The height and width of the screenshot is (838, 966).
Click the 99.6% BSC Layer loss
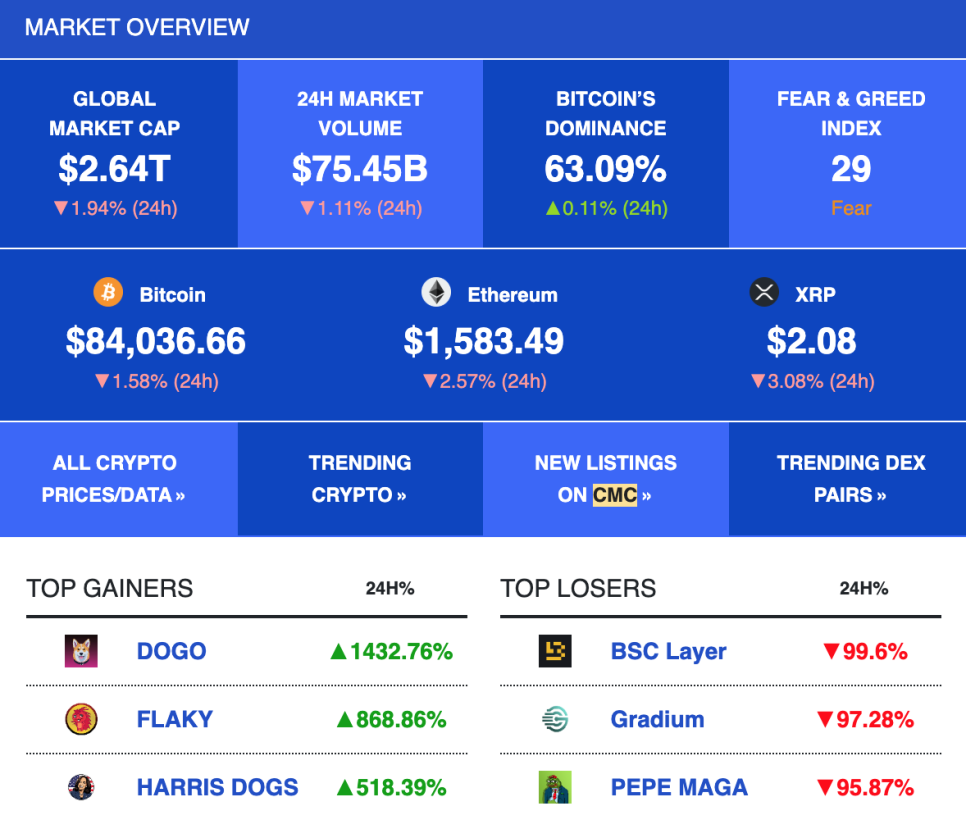(865, 651)
